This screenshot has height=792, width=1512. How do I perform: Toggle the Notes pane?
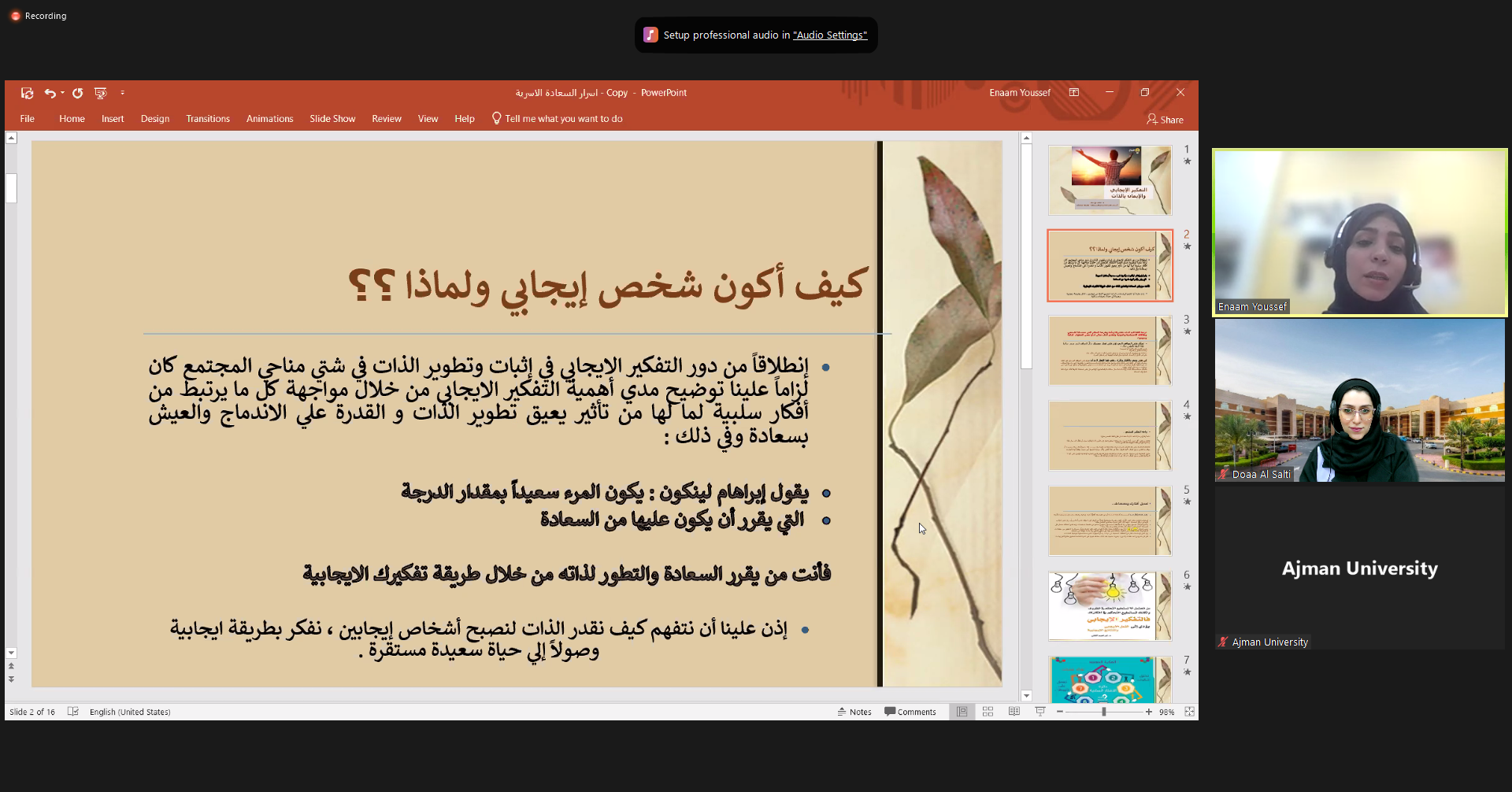pyautogui.click(x=854, y=712)
